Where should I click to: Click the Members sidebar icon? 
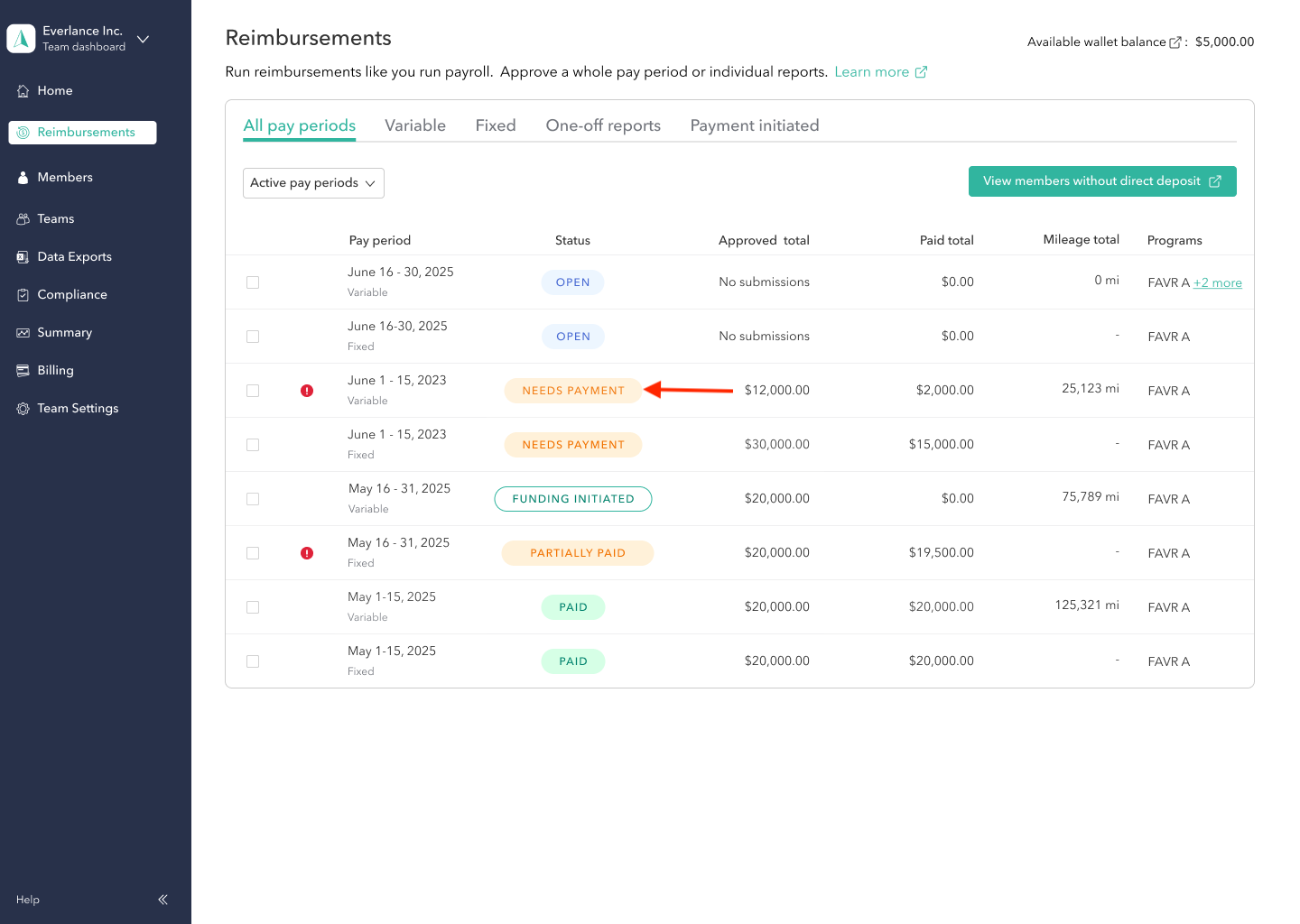pos(22,177)
